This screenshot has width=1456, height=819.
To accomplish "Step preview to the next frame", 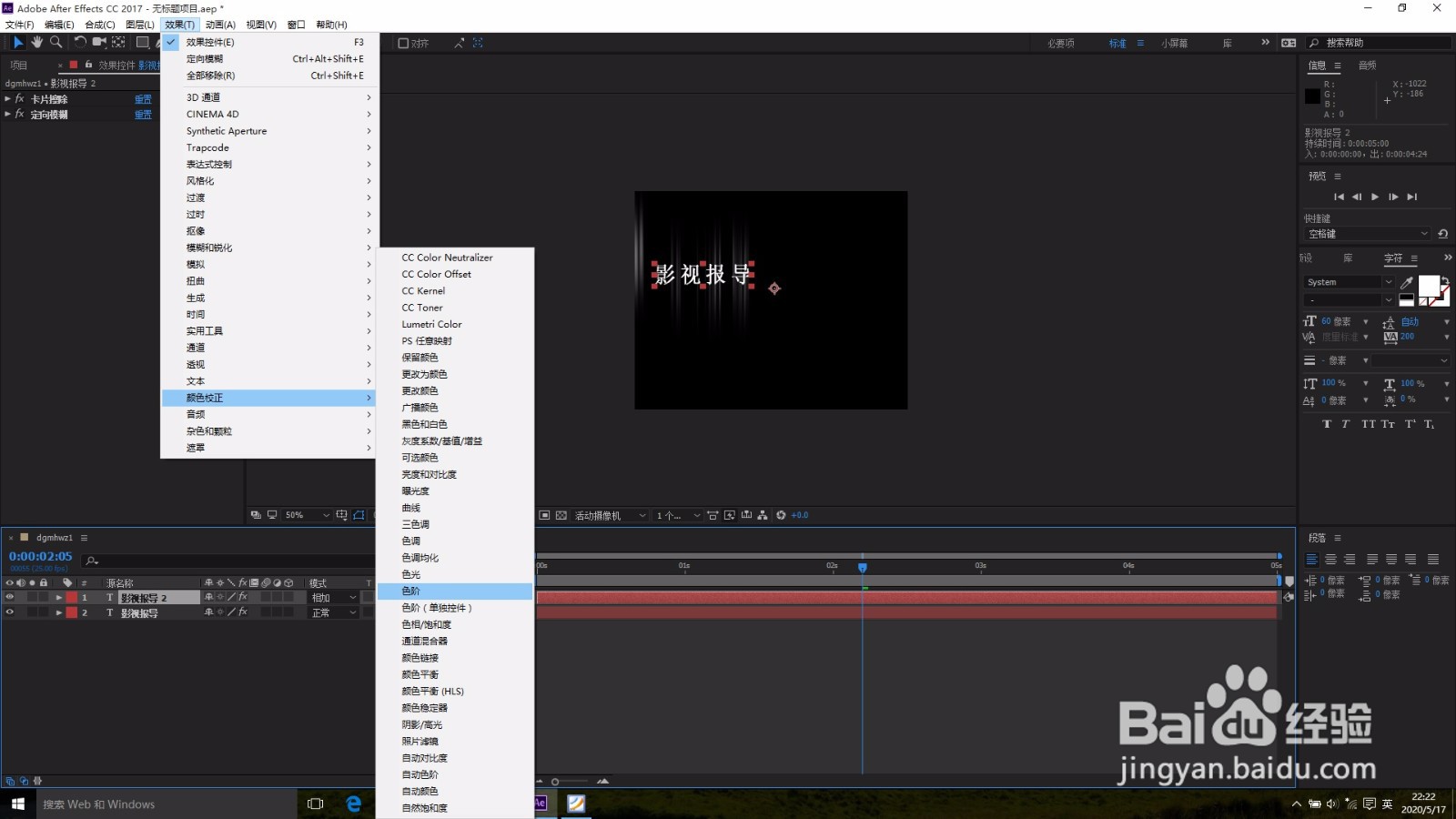I will pos(1393,197).
